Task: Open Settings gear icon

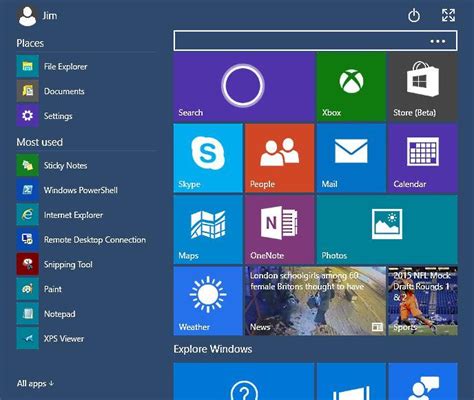Action: [28, 116]
